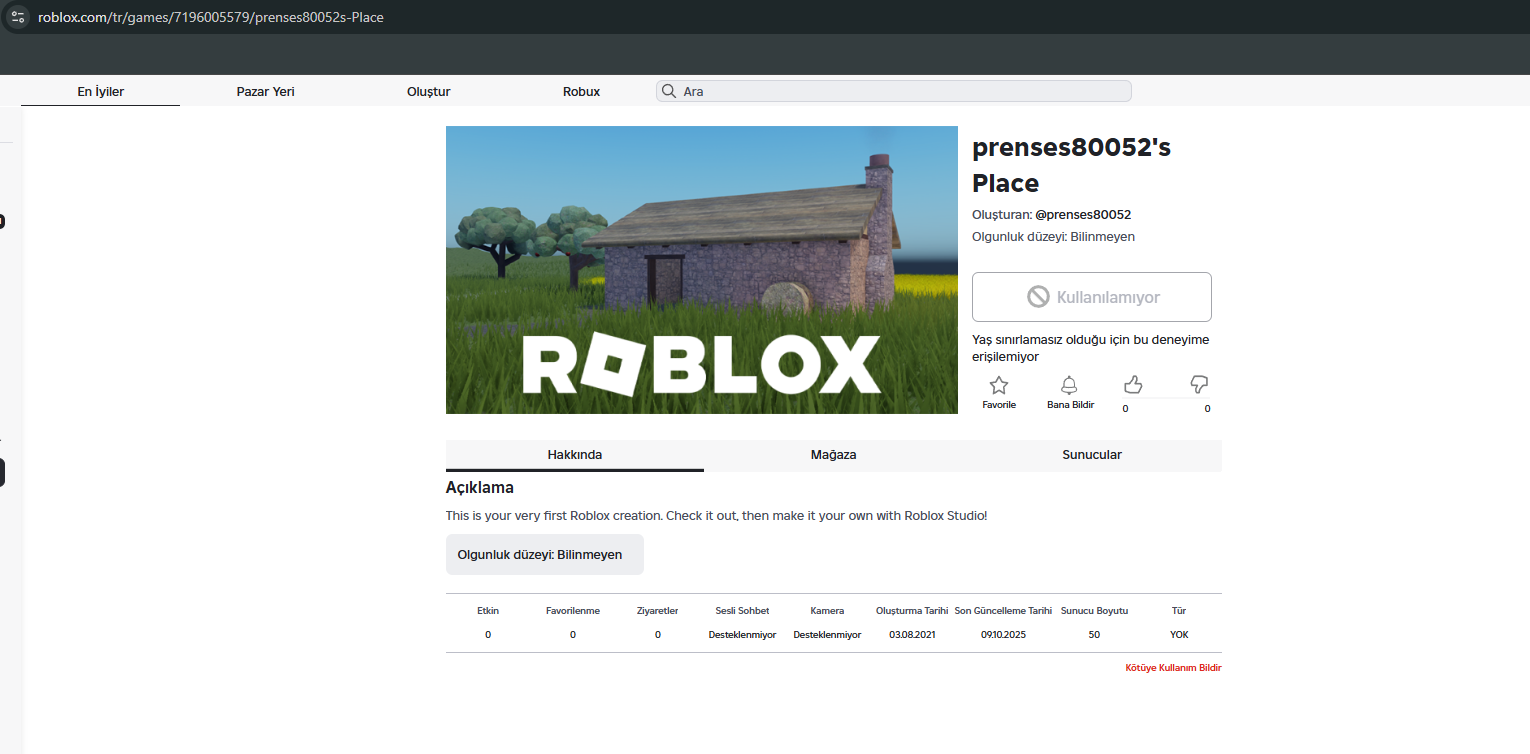Image resolution: width=1530 pixels, height=754 pixels.
Task: Click Desteklenmiyor under Sesli Sohbet
Action: (742, 635)
